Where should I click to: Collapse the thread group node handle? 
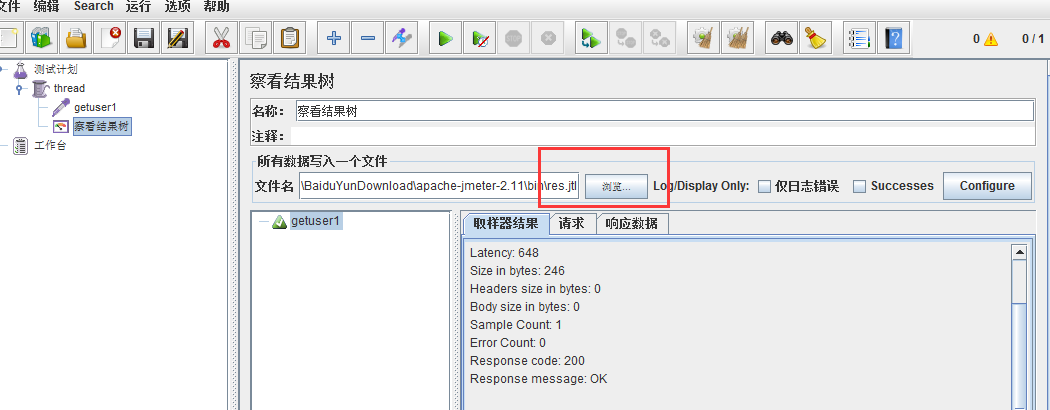[x=19, y=89]
